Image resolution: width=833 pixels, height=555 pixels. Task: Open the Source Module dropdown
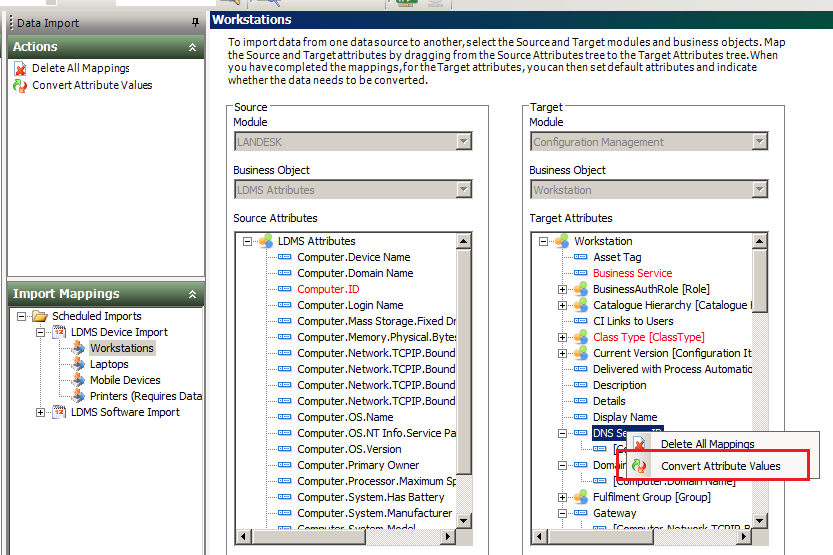[x=463, y=142]
